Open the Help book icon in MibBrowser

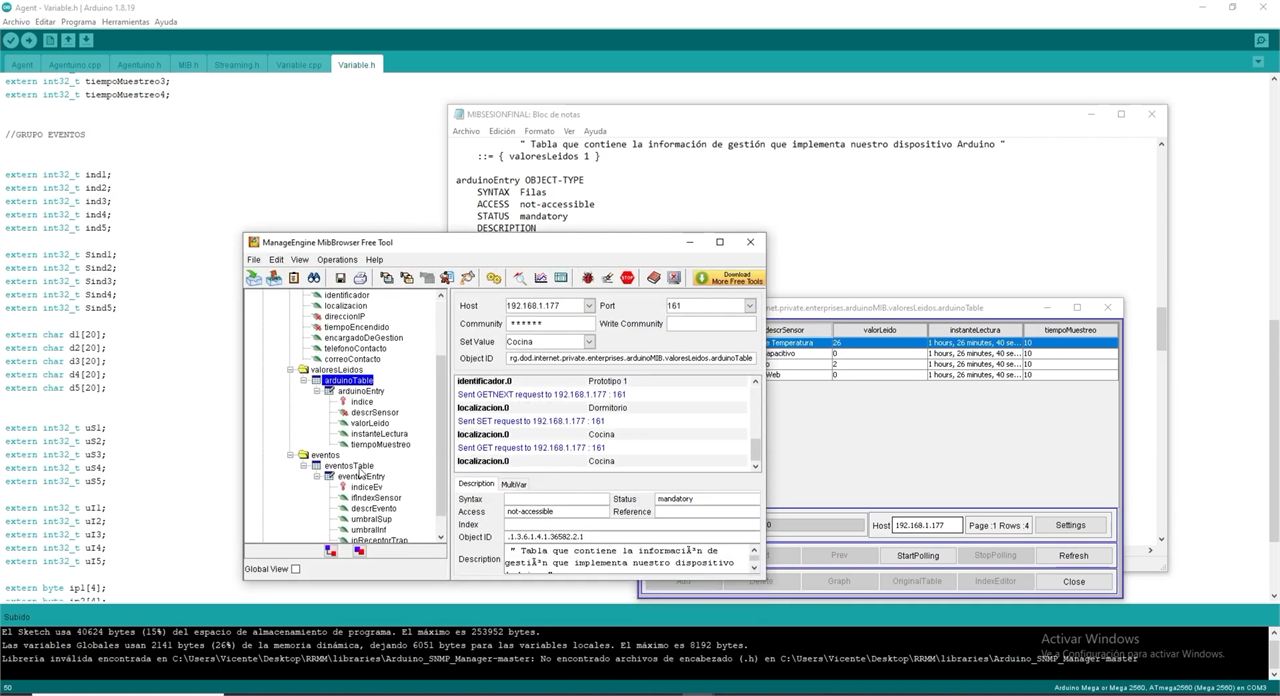tap(653, 278)
